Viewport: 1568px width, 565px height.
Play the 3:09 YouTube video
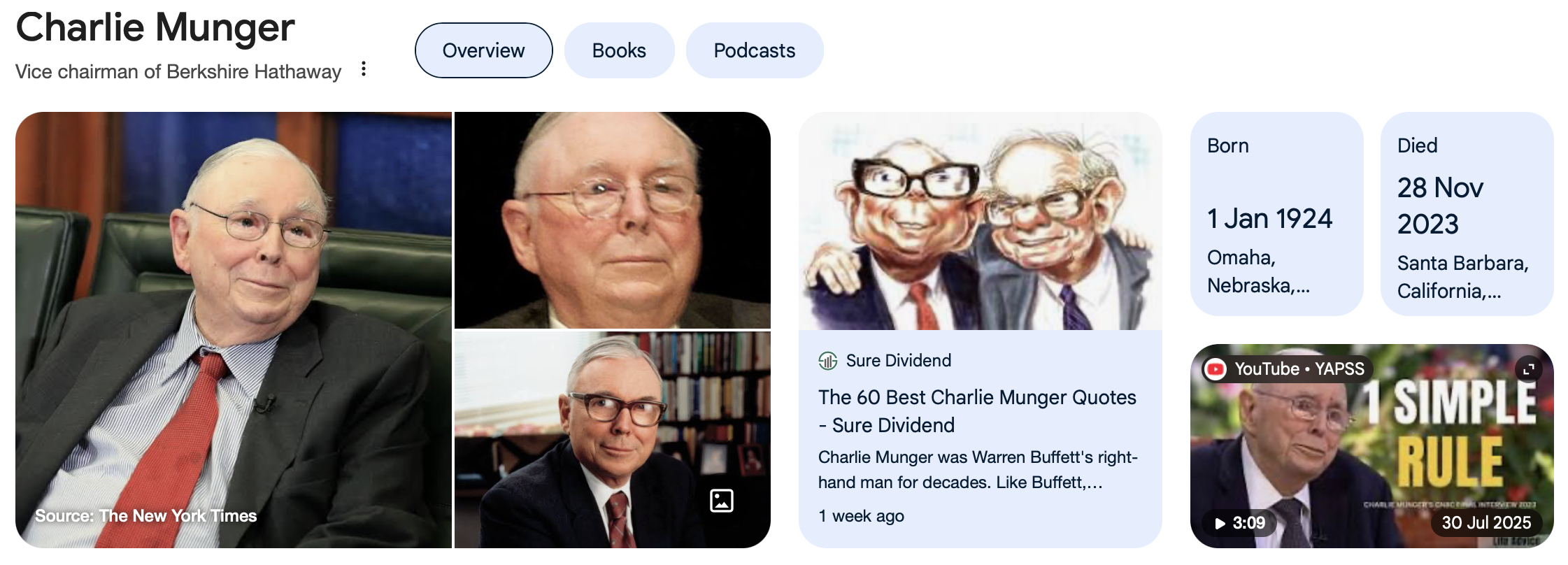pos(1240,522)
